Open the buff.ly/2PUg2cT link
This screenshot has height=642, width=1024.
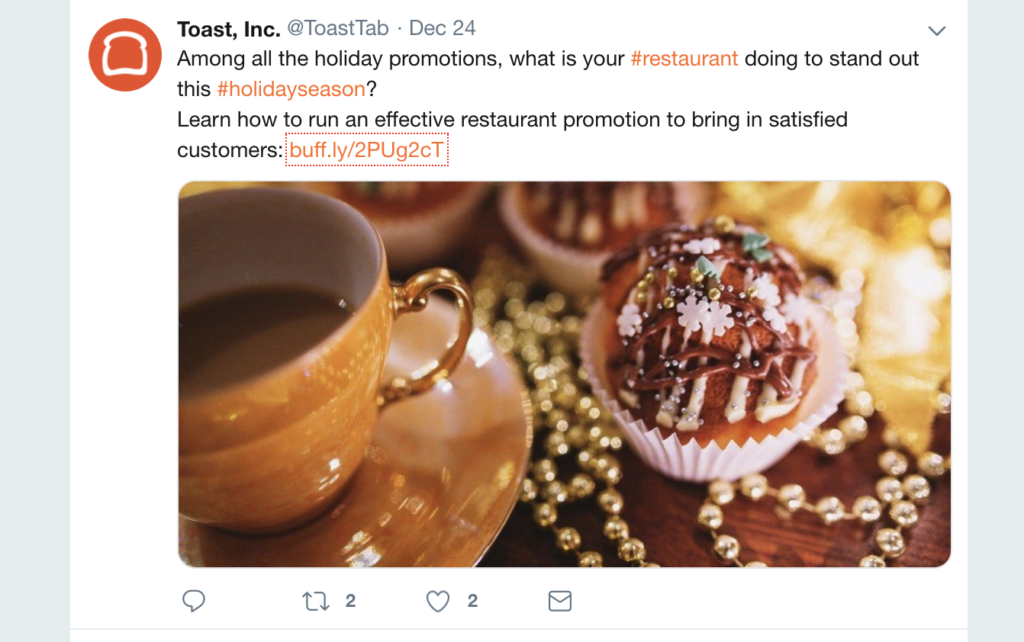(x=367, y=148)
